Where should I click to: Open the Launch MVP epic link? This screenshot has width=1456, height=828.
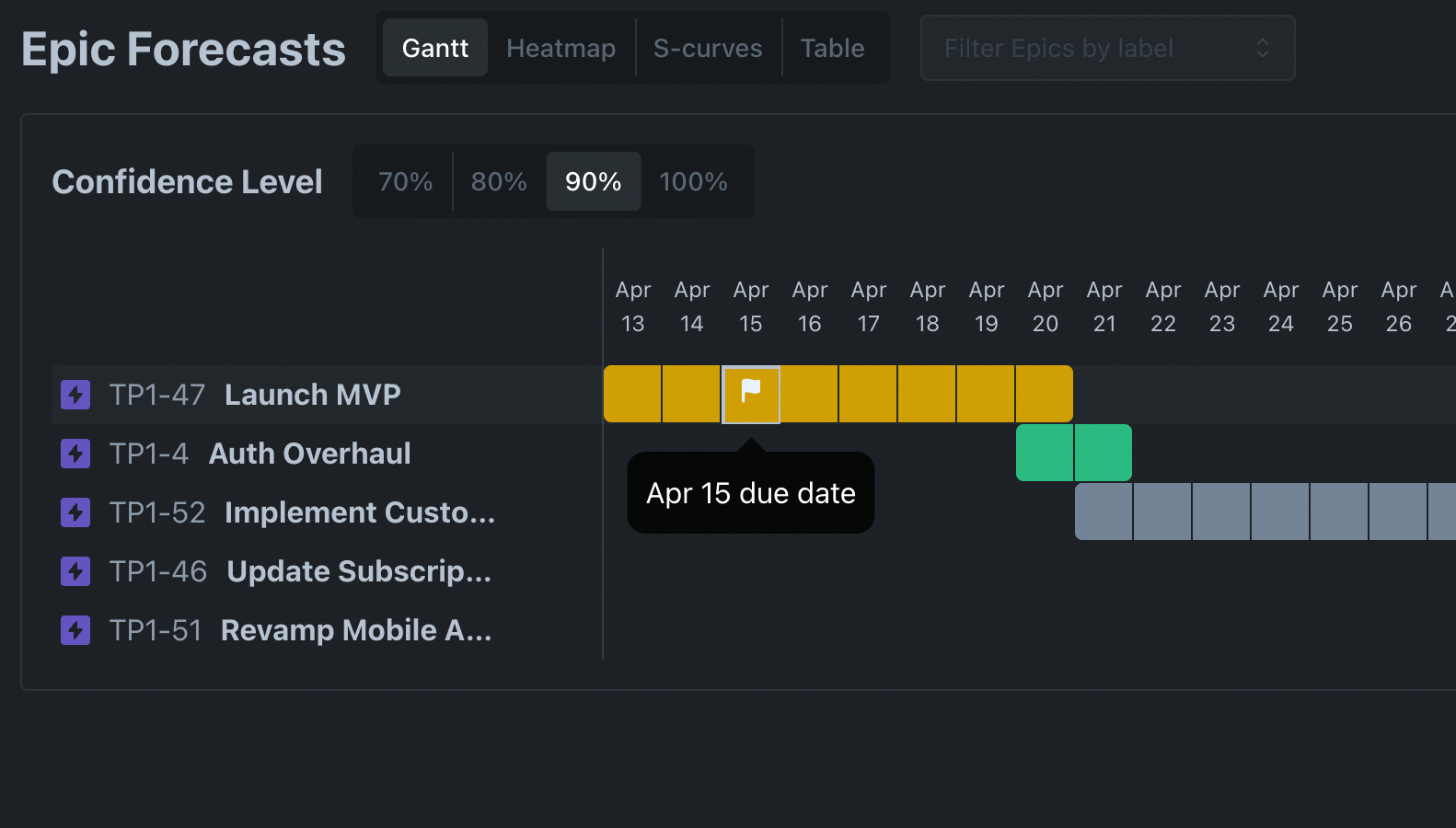pos(312,395)
